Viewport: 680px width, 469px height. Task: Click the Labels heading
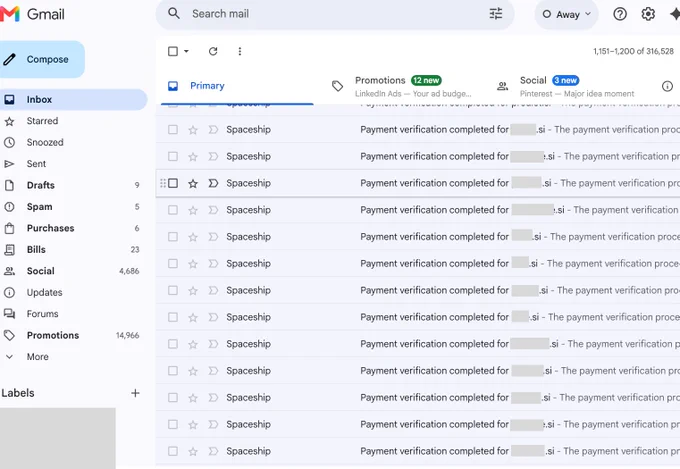[x=18, y=393]
